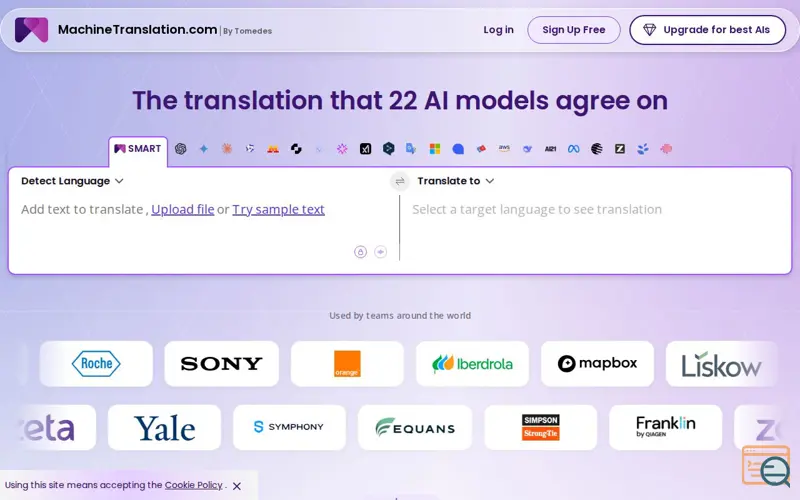
Task: Choose the AI21 model icon
Action: pyautogui.click(x=551, y=149)
